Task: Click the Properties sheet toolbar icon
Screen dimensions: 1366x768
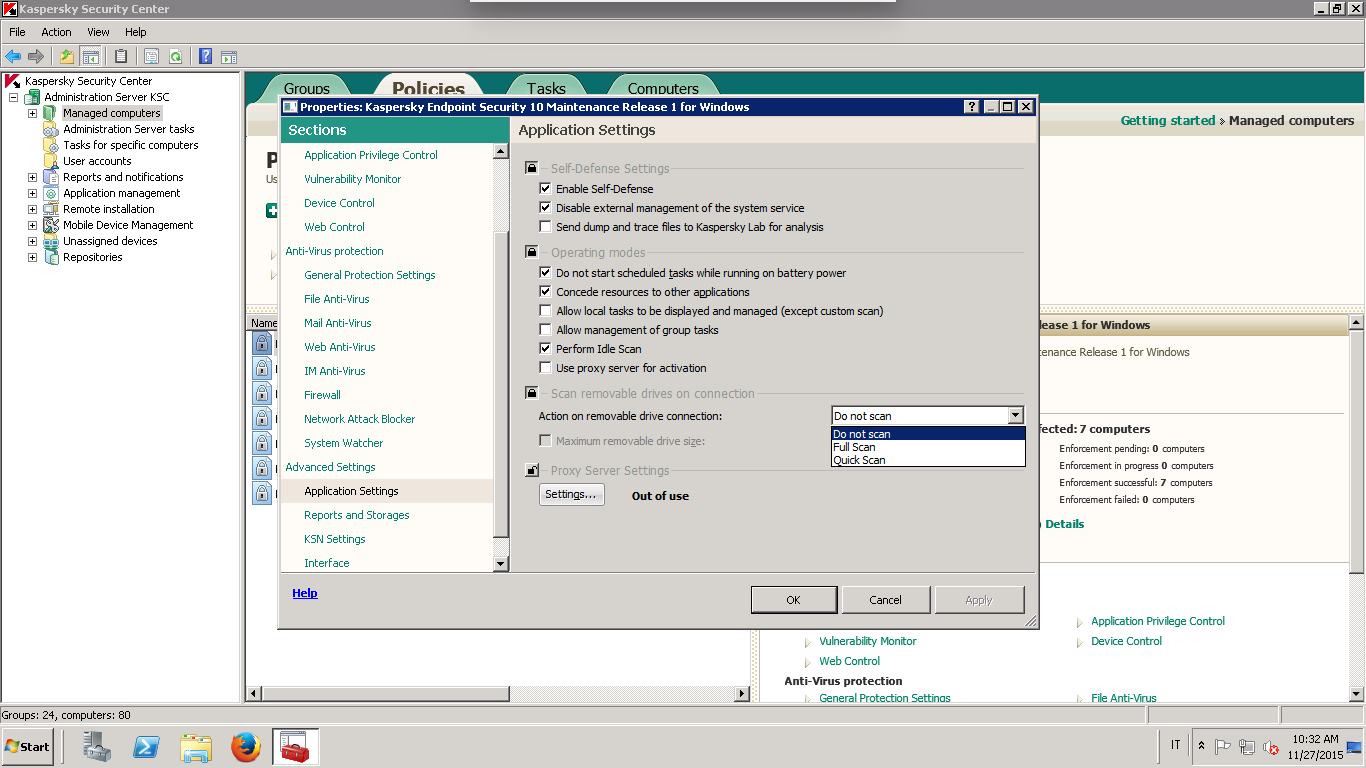Action: click(x=152, y=56)
